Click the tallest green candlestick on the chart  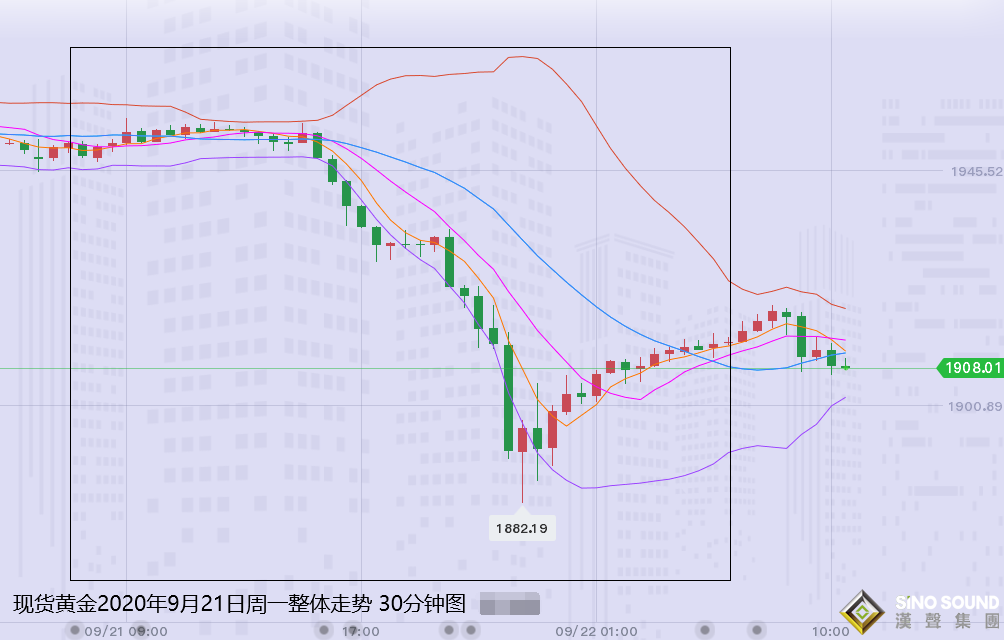pos(508,398)
